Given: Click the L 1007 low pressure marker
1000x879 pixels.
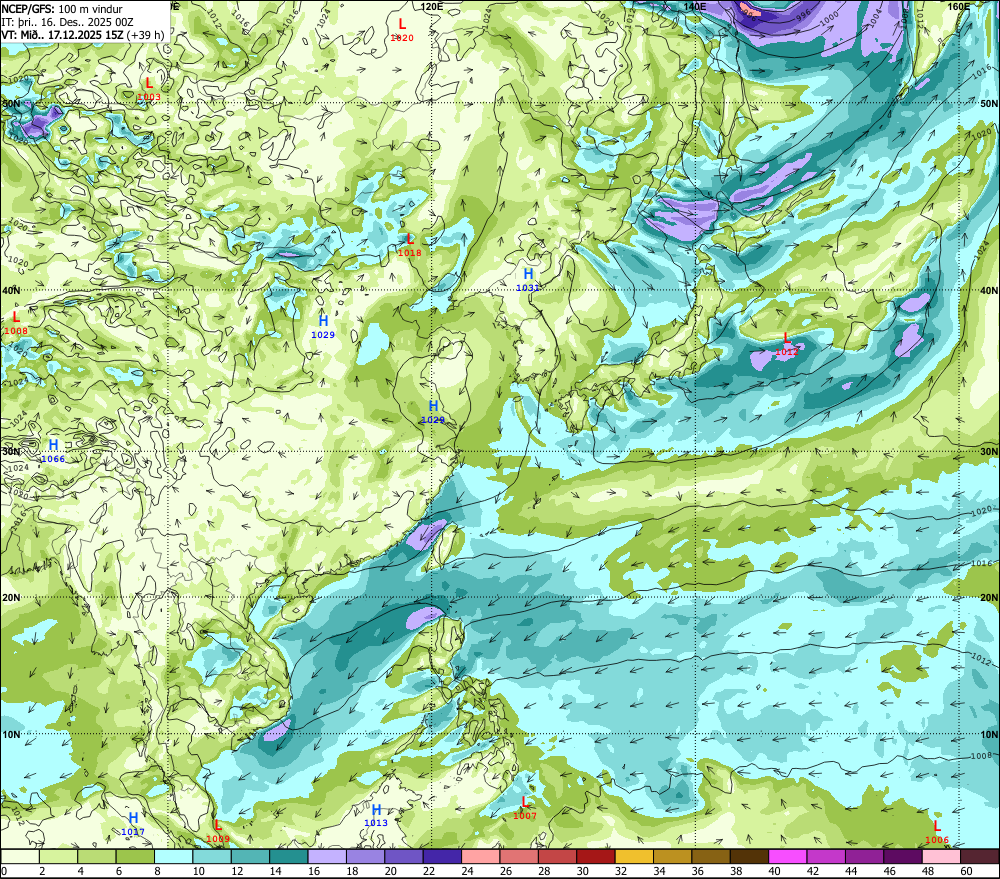Looking at the screenshot, I should (x=525, y=808).
